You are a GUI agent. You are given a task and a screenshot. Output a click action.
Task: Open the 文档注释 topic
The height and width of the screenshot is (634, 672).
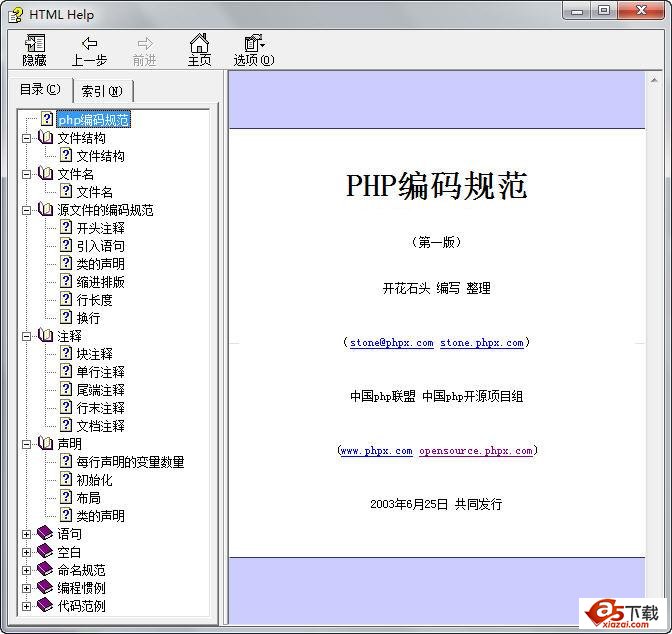click(100, 426)
